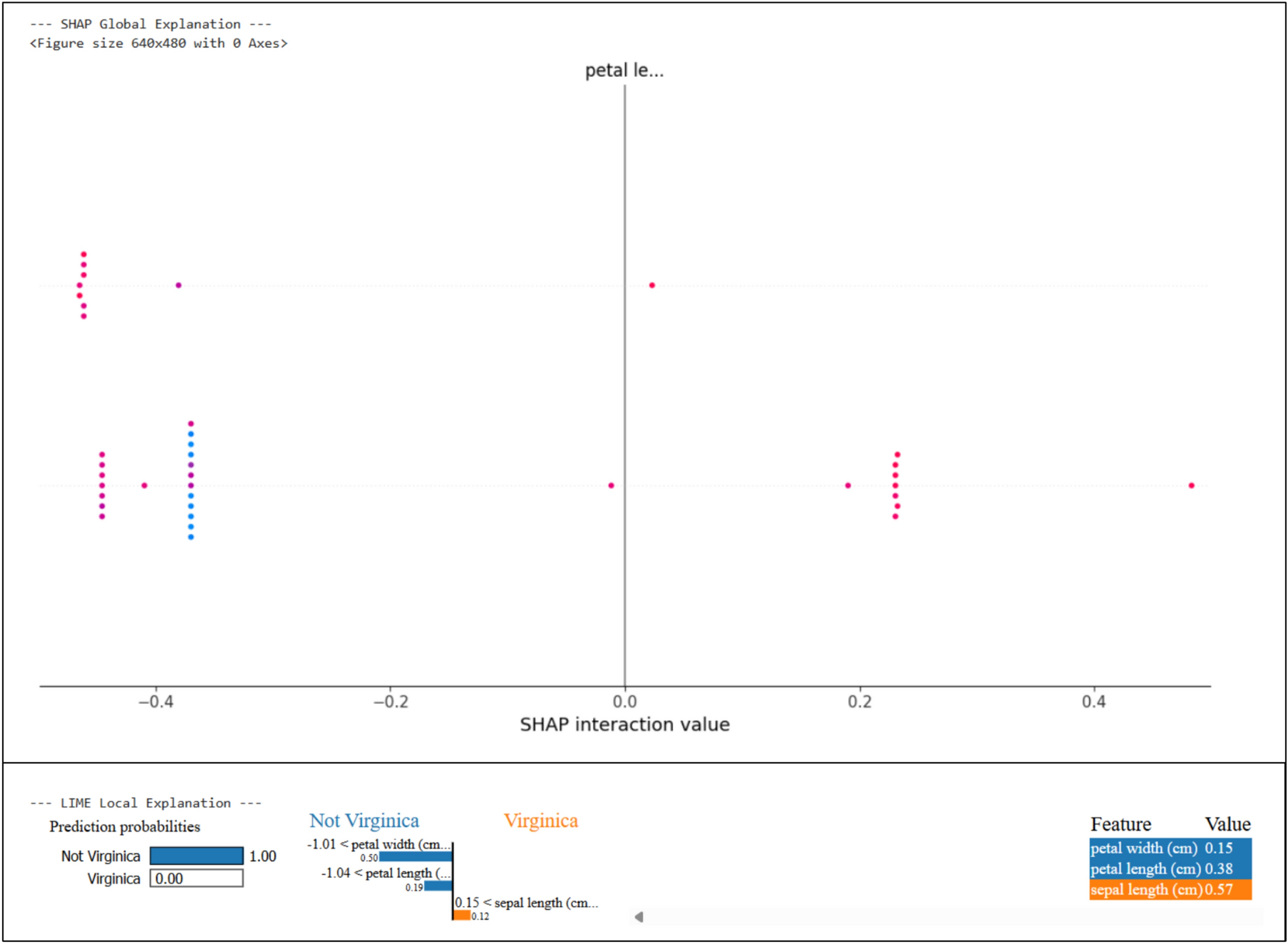Click the lone purple dot near −0.38 in the upper row

click(x=178, y=285)
